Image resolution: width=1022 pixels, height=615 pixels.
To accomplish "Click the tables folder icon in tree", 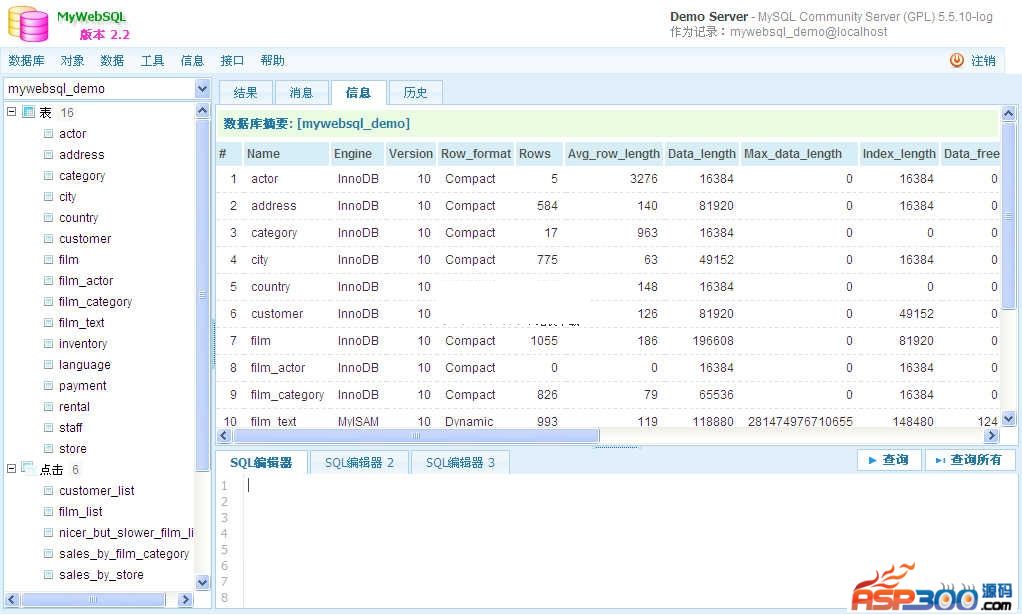I will click(28, 112).
